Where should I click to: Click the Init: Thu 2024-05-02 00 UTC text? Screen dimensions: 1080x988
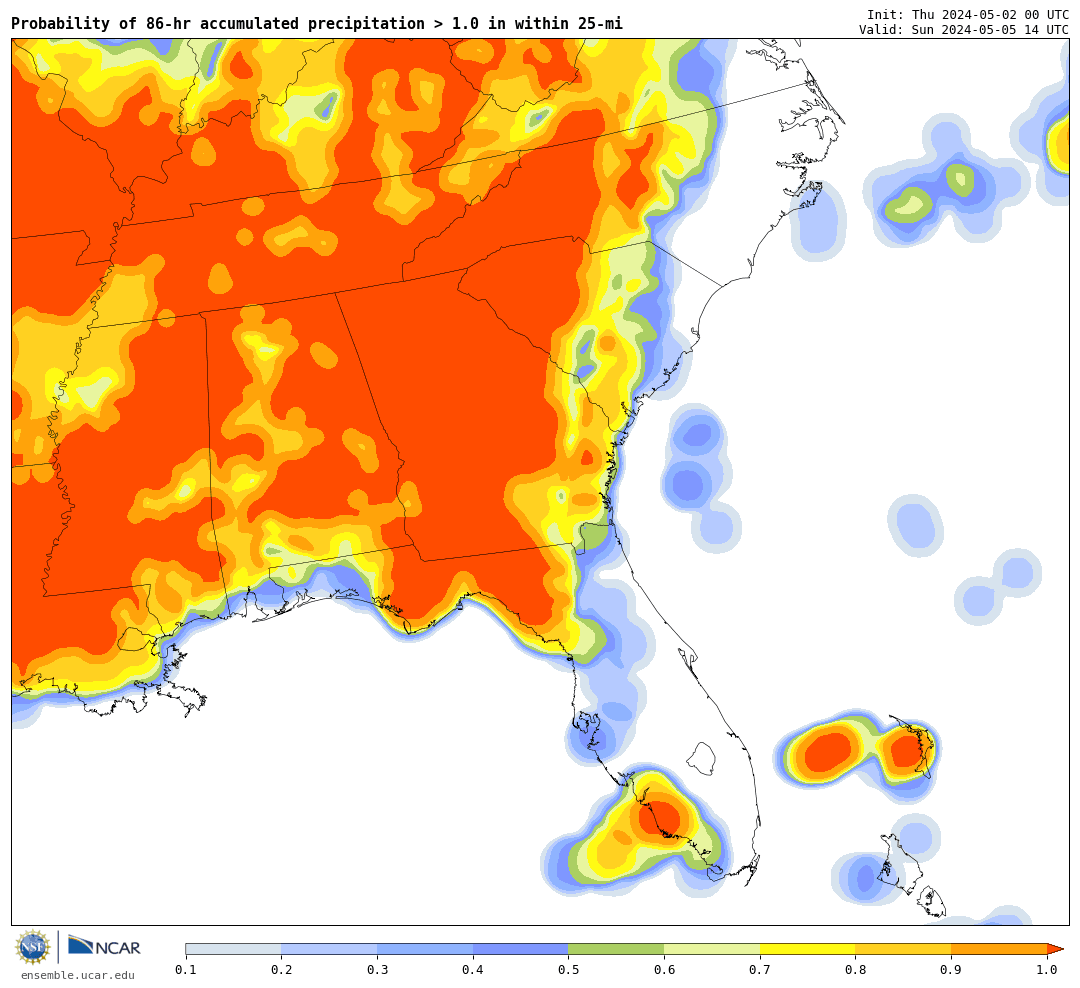(x=968, y=14)
